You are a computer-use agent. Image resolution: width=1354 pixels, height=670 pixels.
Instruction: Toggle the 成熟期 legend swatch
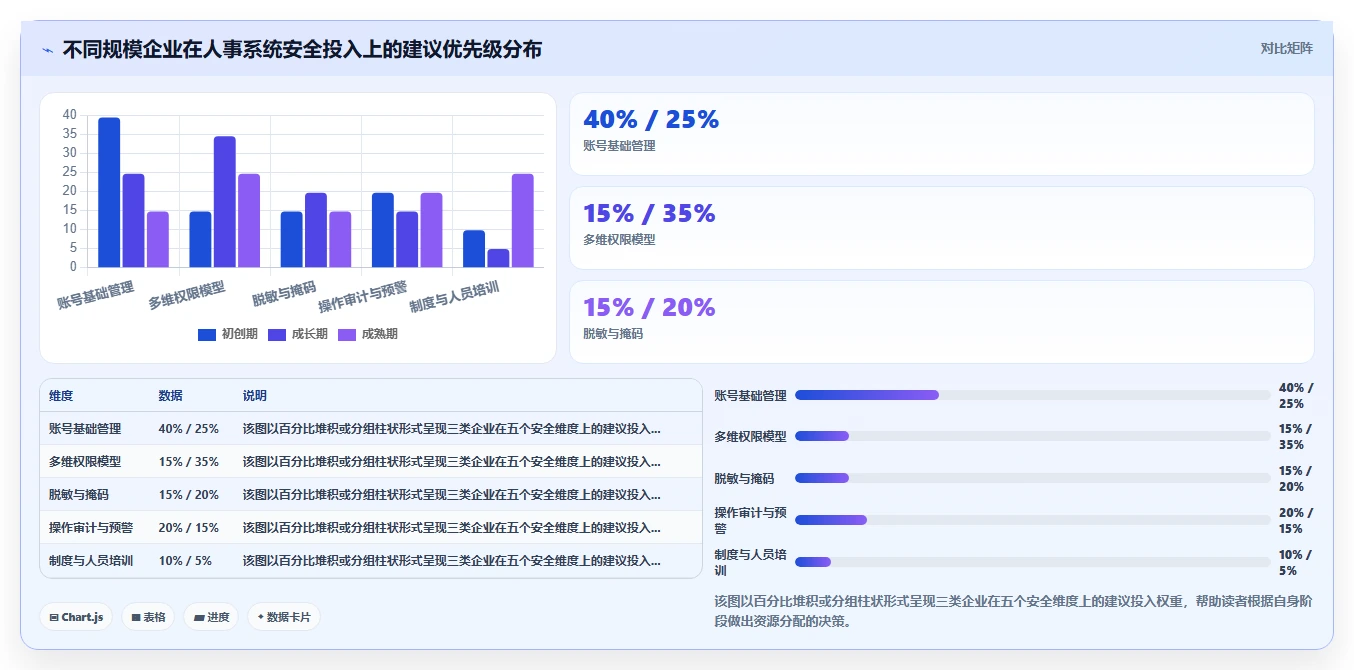347,334
